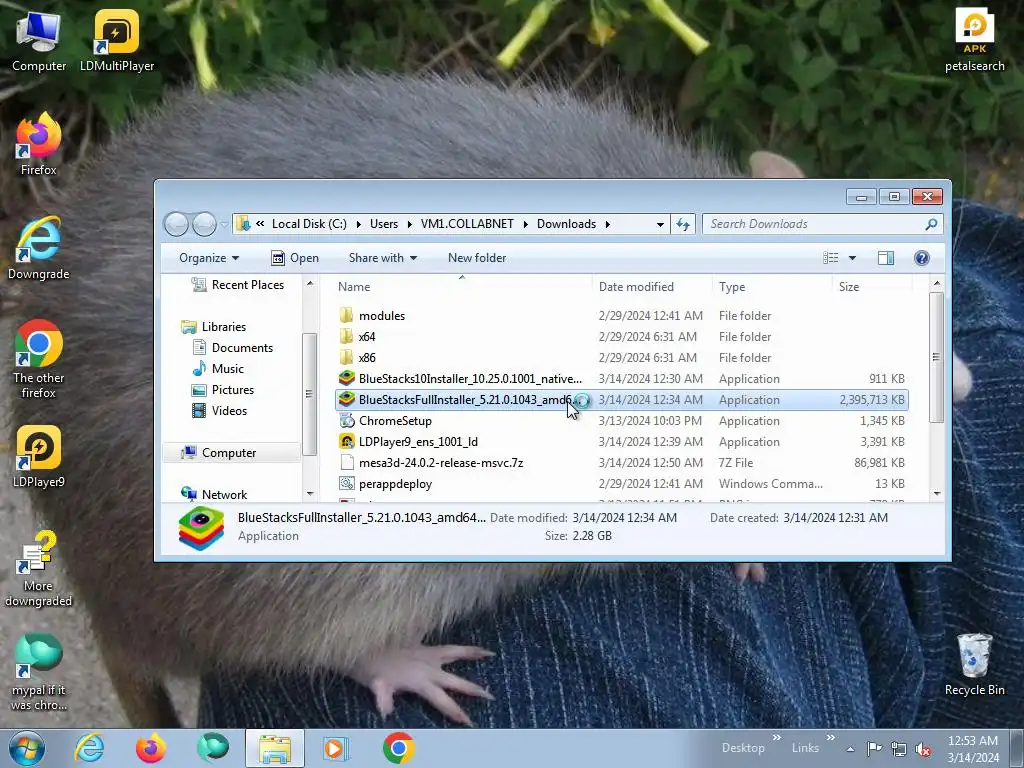
Task: Open Explorer help question mark icon
Action: [x=921, y=258]
